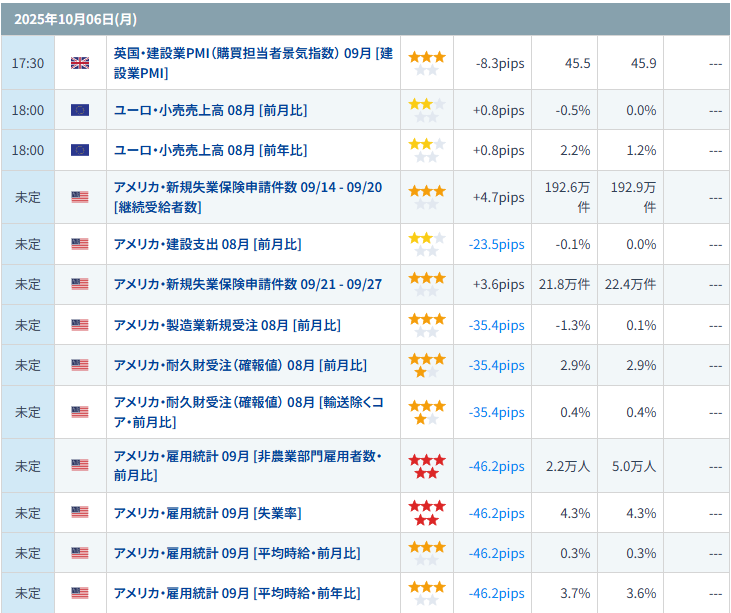Click the star rating for 英国 建設業PMI
Screen dimensions: 731x613
427,63
